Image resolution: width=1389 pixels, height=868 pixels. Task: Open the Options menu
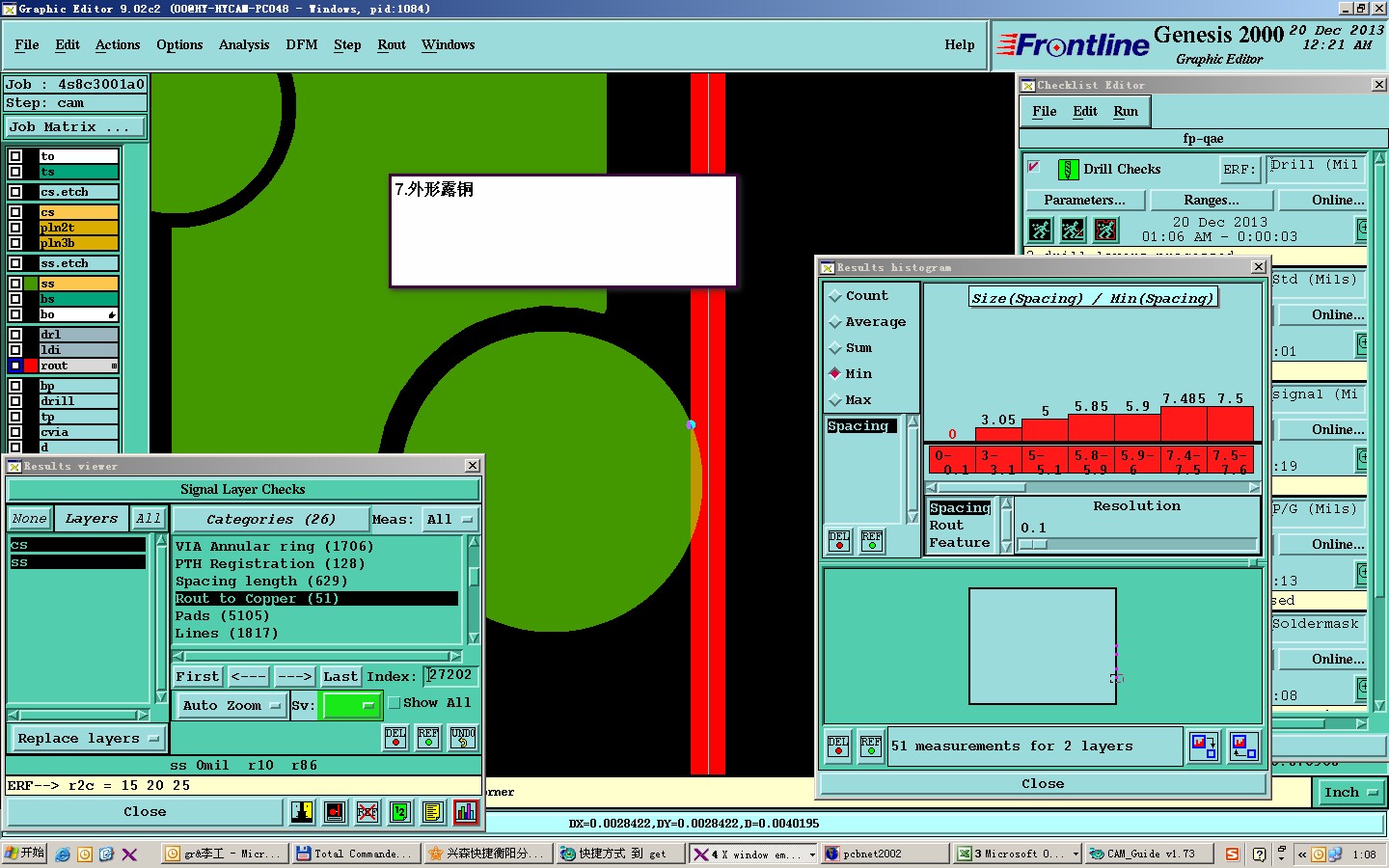(x=179, y=45)
